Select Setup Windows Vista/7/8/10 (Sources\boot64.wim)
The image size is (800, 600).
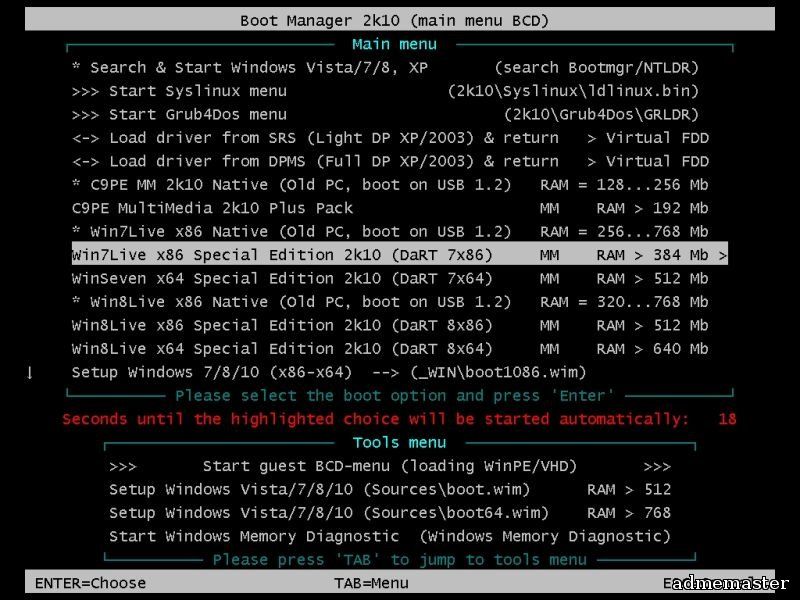click(390, 514)
